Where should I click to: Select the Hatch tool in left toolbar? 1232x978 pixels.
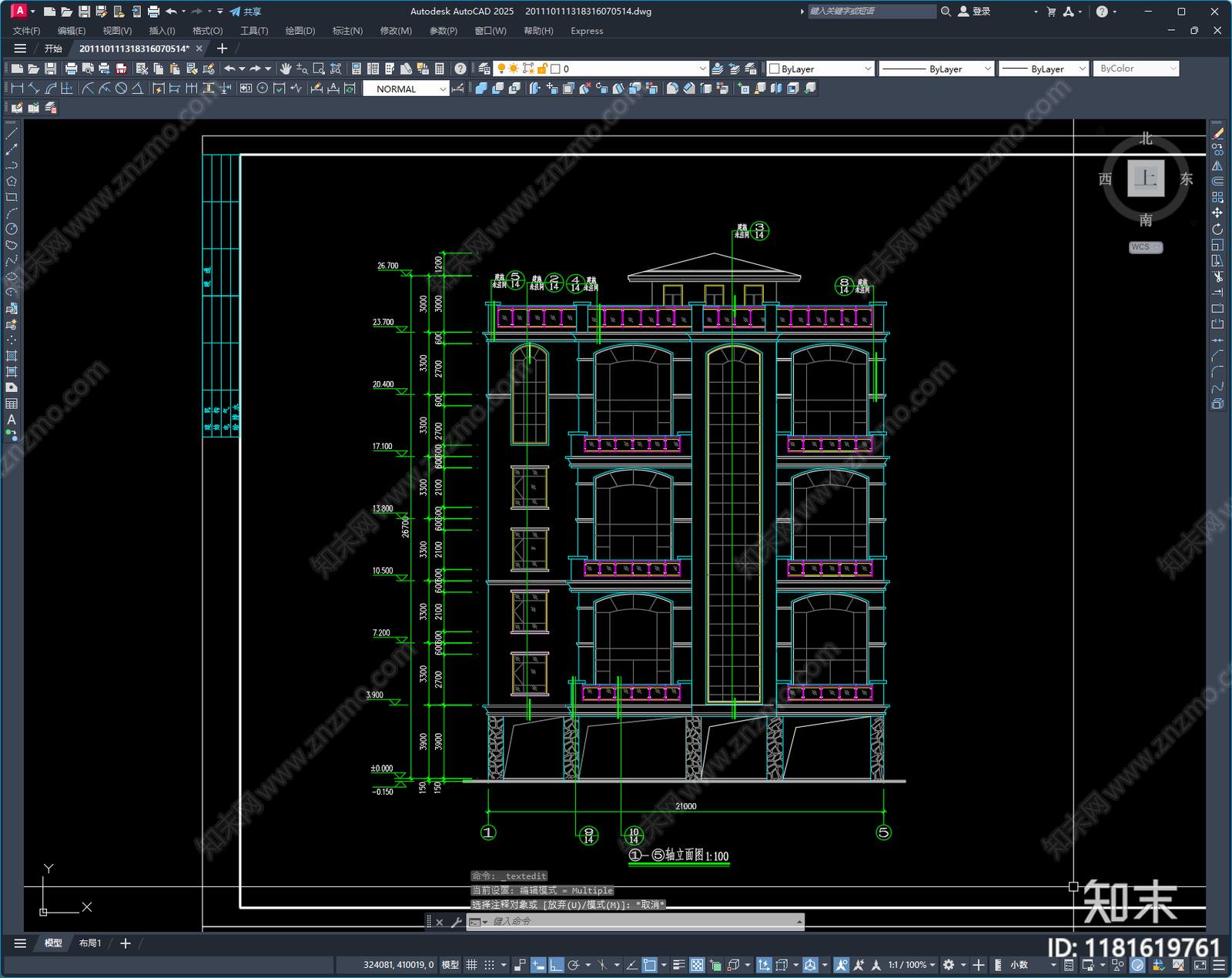point(12,356)
